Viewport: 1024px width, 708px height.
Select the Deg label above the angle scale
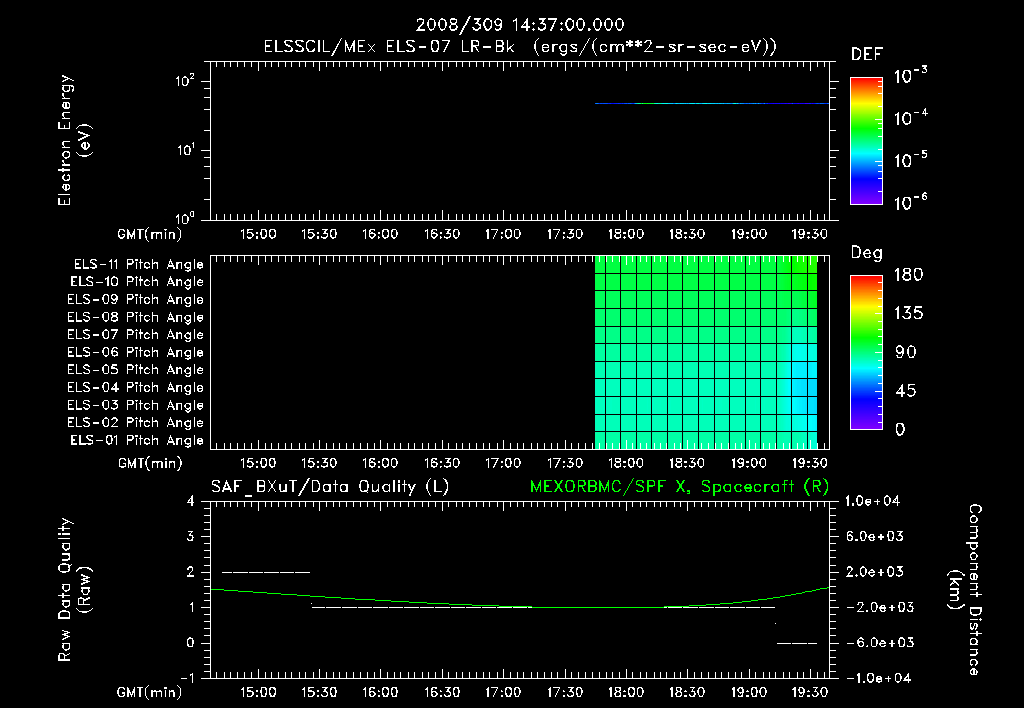tap(867, 253)
